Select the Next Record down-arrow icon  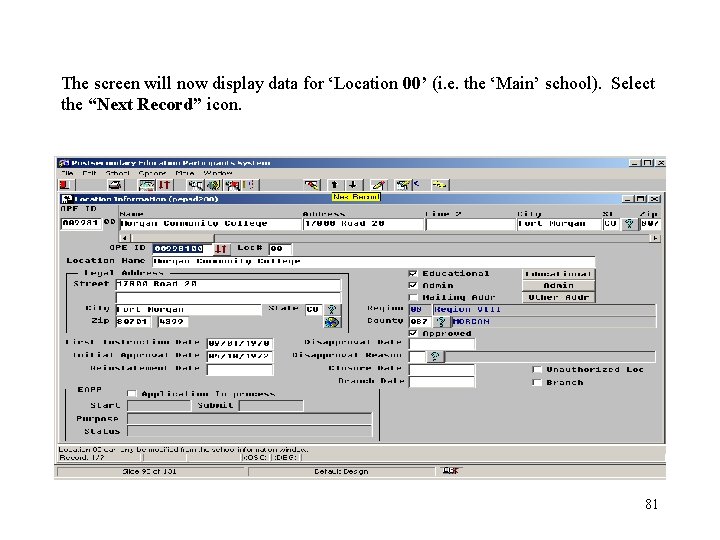(x=352, y=185)
